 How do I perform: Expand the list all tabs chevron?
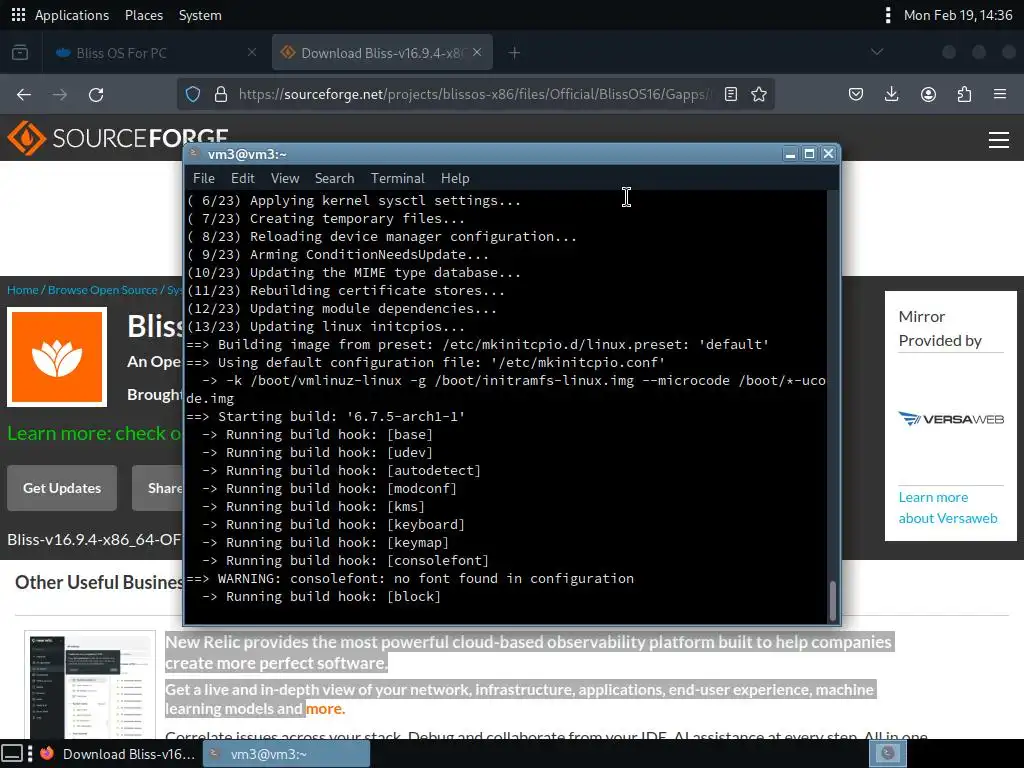877,52
